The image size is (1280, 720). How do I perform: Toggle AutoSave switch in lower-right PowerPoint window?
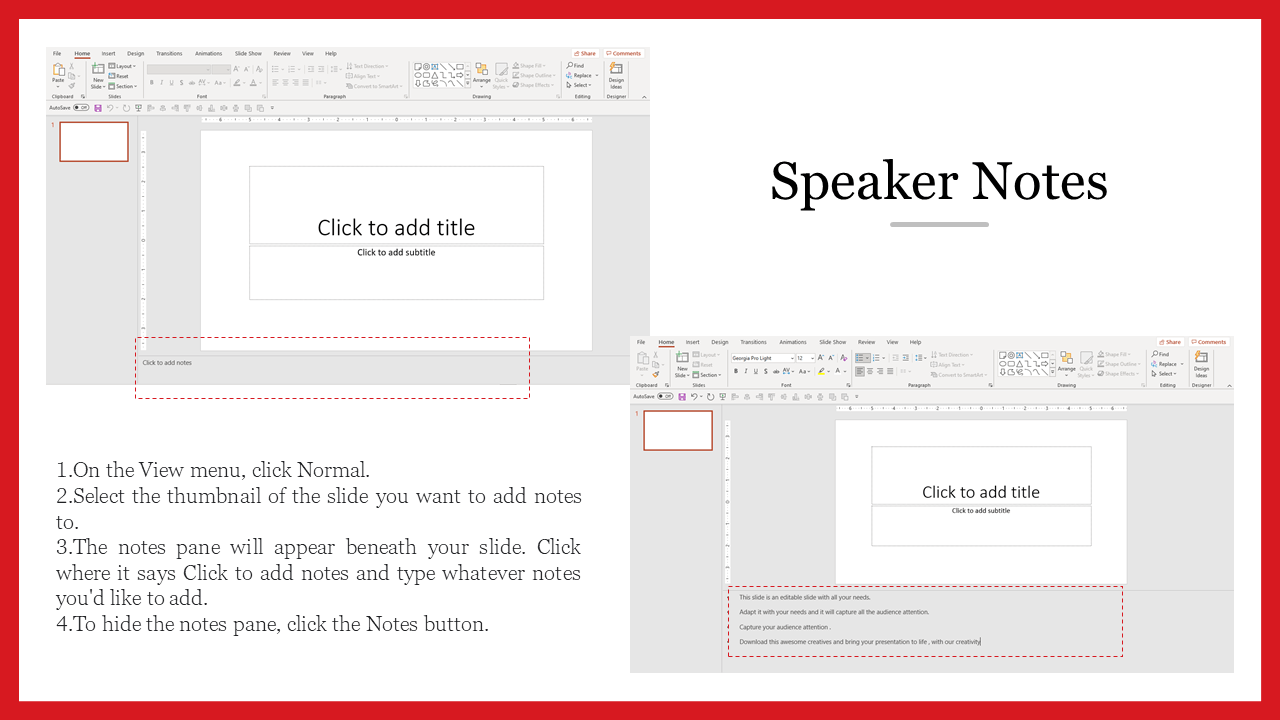(665, 397)
